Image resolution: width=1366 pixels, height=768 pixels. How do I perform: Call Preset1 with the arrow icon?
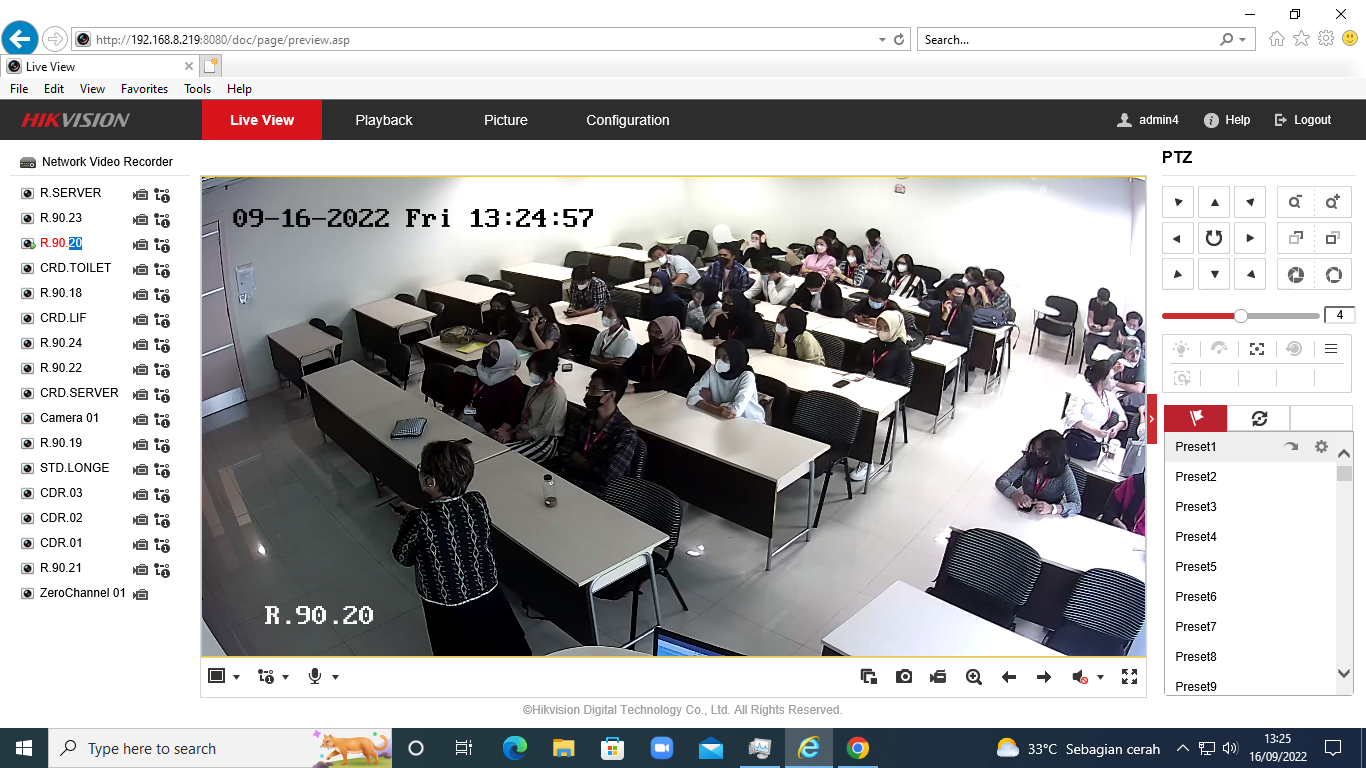[x=1291, y=447]
